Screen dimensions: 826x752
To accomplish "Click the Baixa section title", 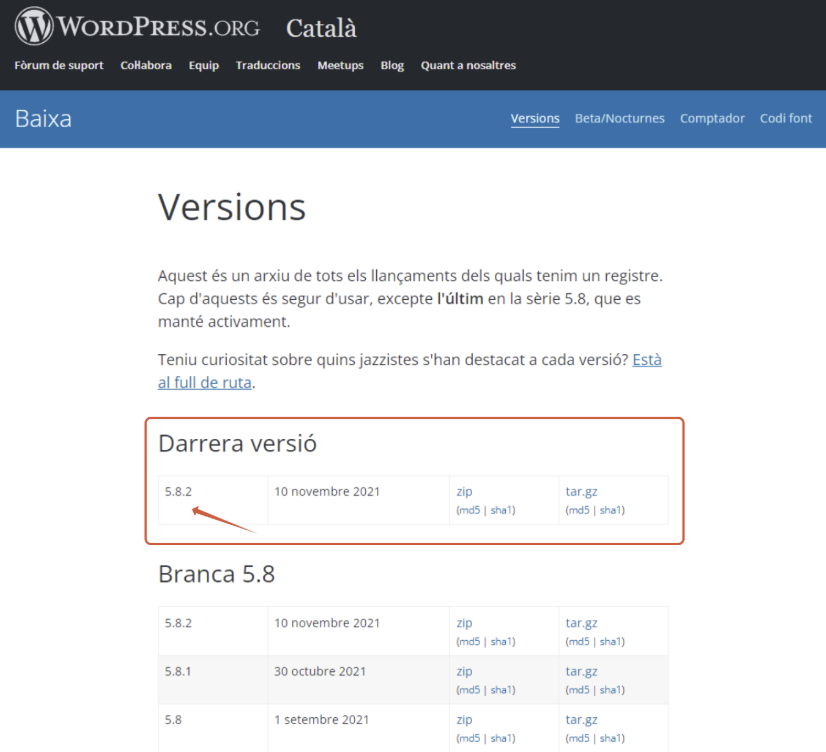I will click(x=43, y=119).
